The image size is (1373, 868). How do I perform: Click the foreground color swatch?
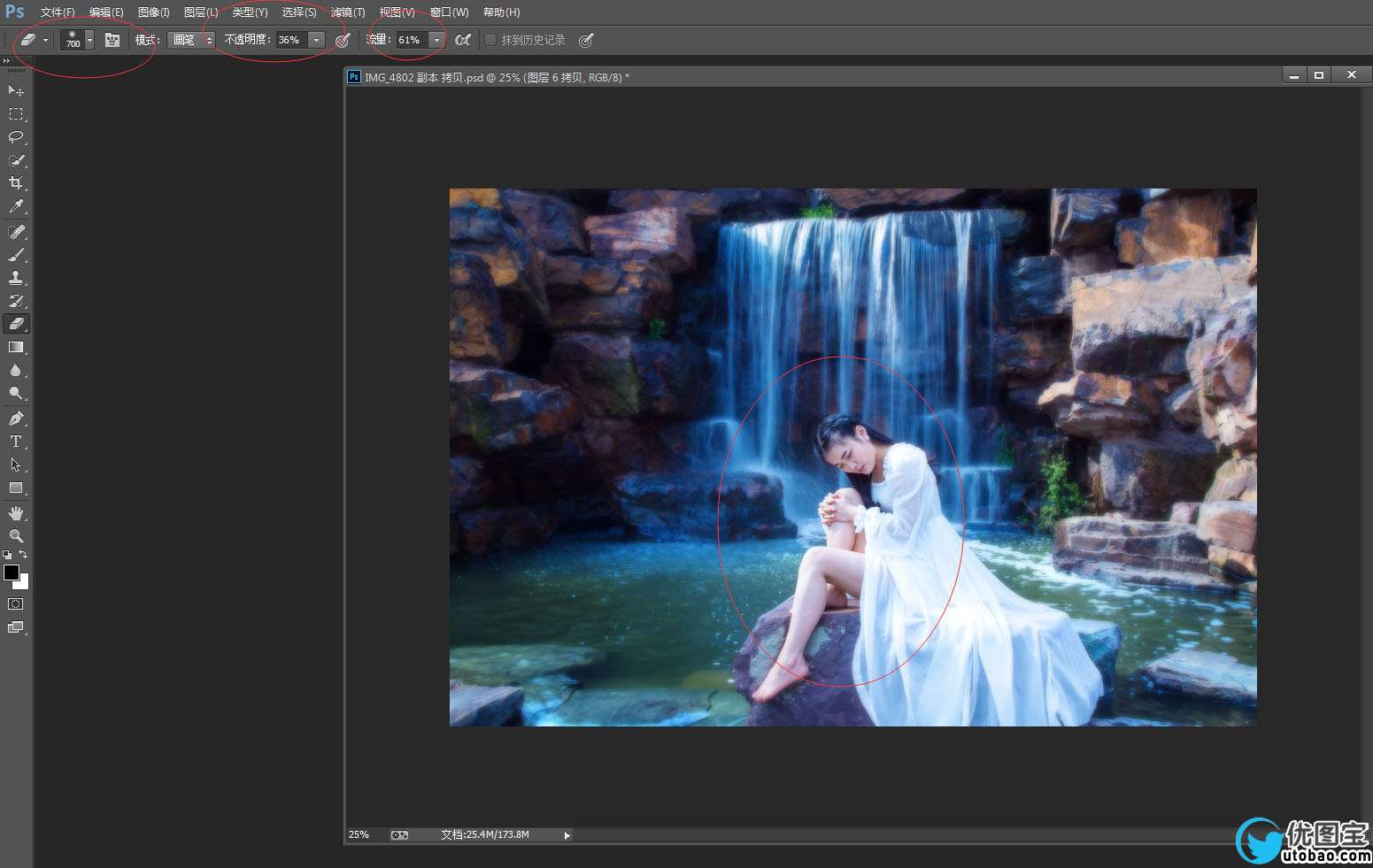point(12,572)
